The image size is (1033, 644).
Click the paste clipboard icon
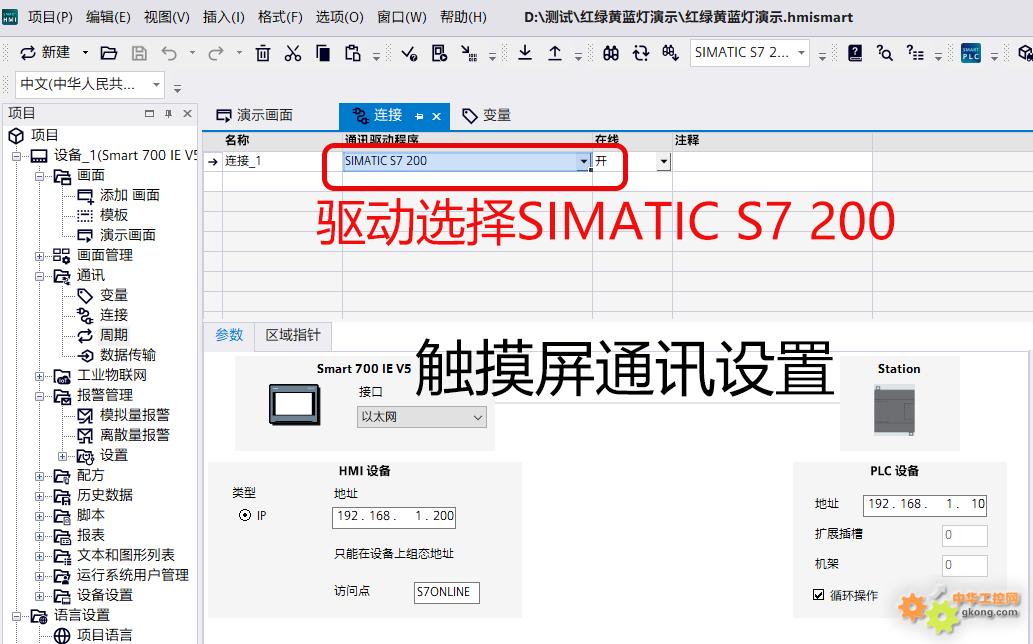[352, 53]
